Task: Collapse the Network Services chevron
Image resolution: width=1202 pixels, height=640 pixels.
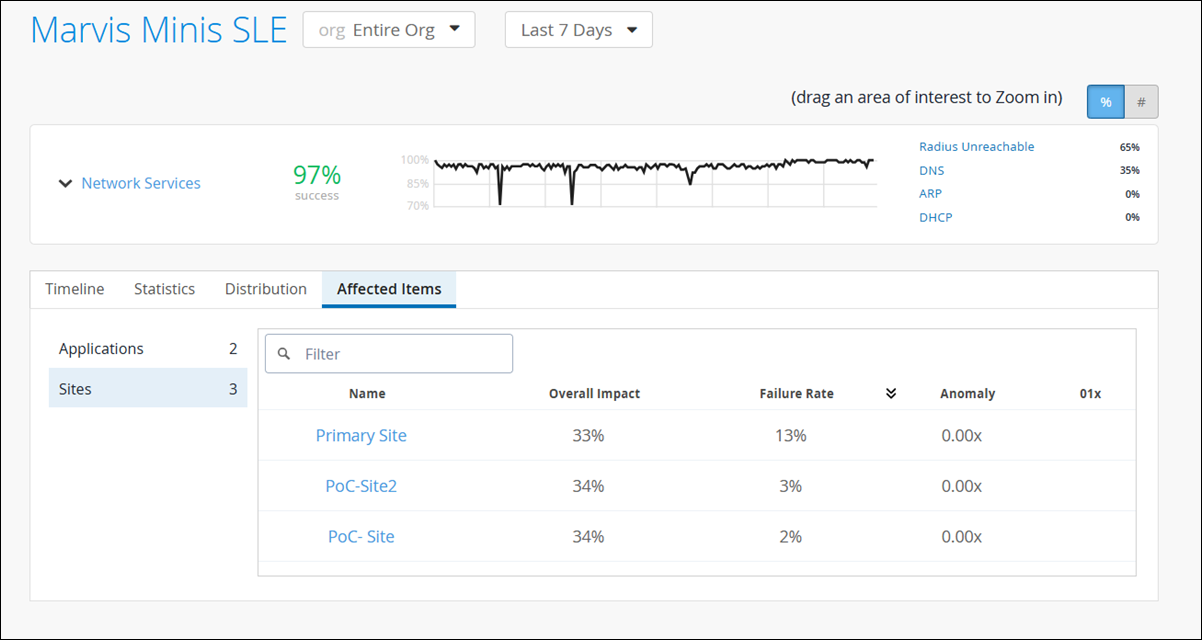Action: (x=65, y=184)
